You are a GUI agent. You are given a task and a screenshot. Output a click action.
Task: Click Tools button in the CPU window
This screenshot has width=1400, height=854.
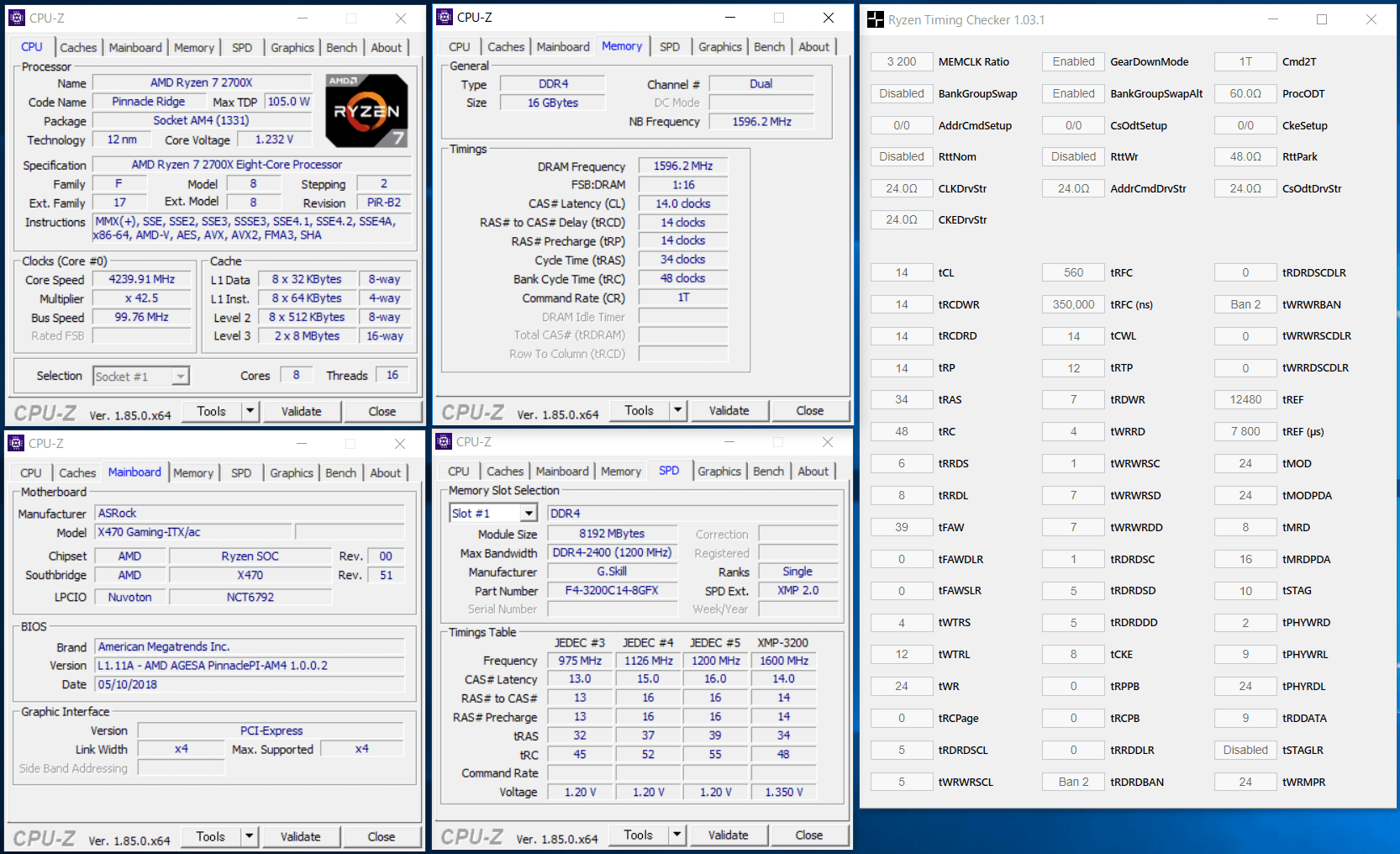(x=212, y=411)
